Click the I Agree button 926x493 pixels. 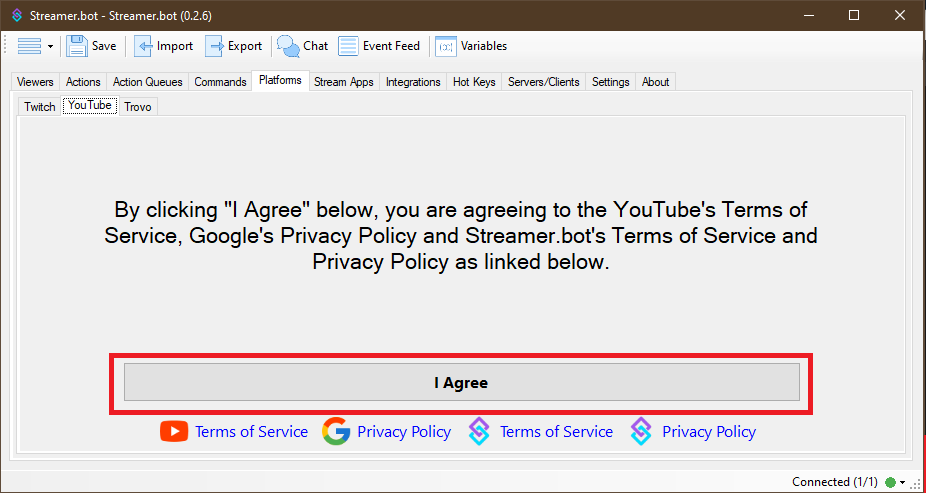tap(461, 383)
